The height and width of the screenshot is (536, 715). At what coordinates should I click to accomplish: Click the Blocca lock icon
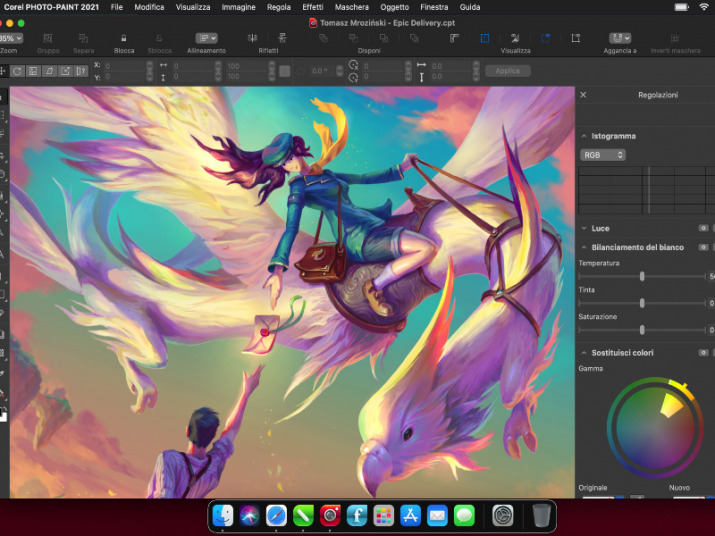(x=124, y=38)
